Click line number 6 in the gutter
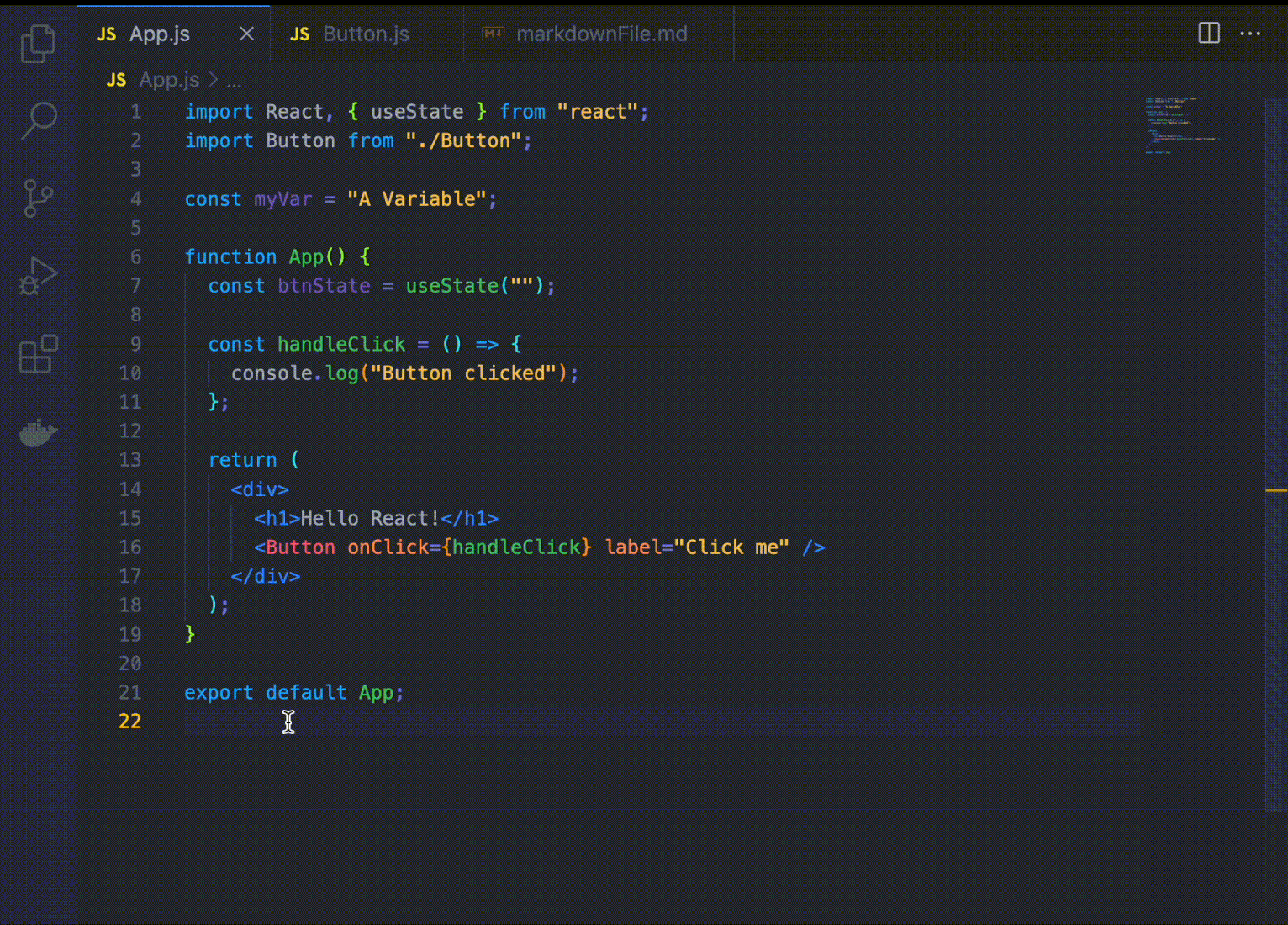This screenshot has height=925, width=1288. click(135, 257)
